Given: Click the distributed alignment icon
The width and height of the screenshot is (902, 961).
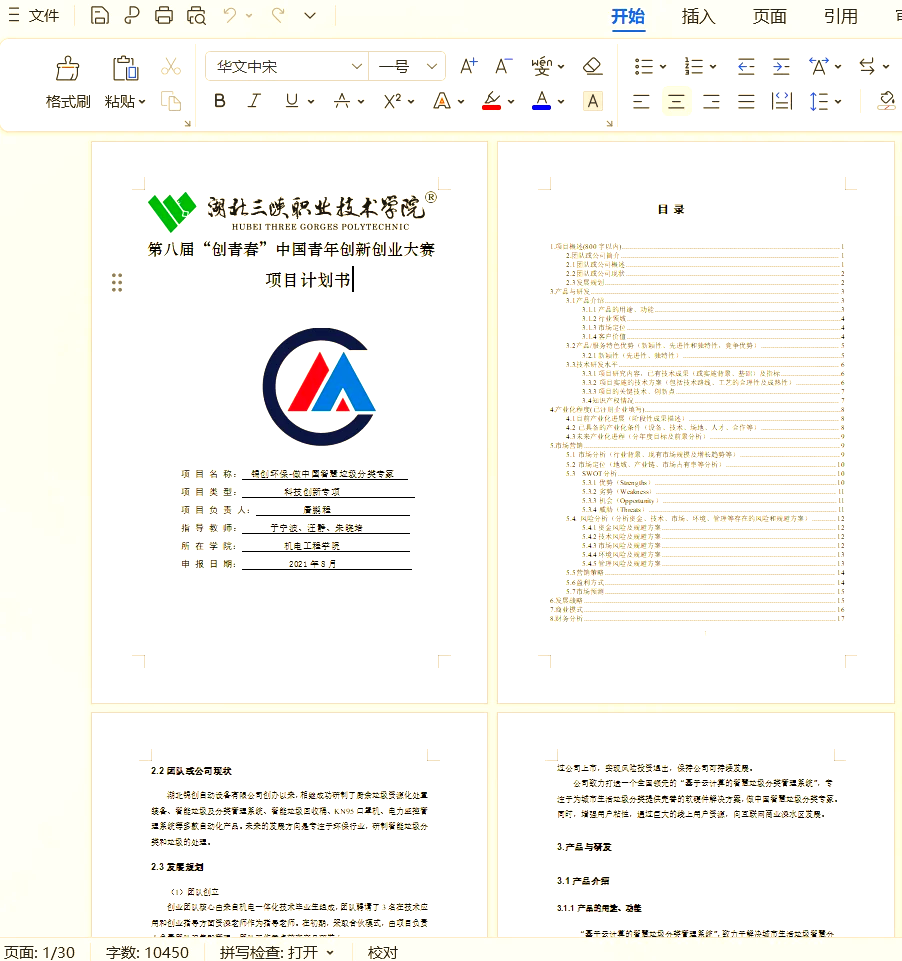Looking at the screenshot, I should [781, 101].
